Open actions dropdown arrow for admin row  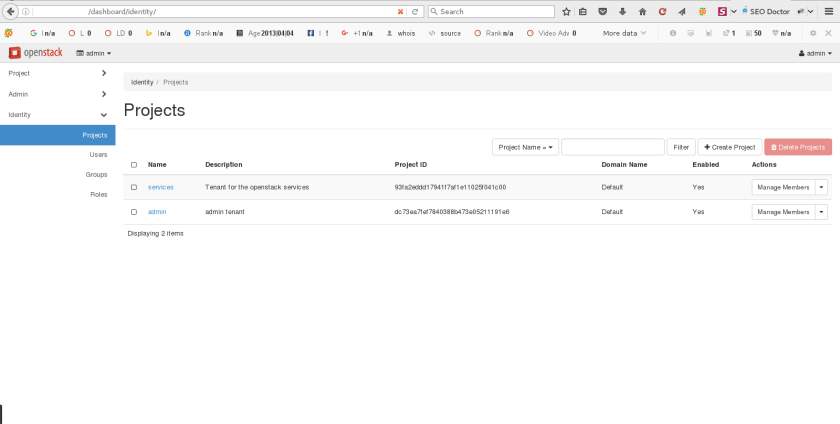(821, 212)
